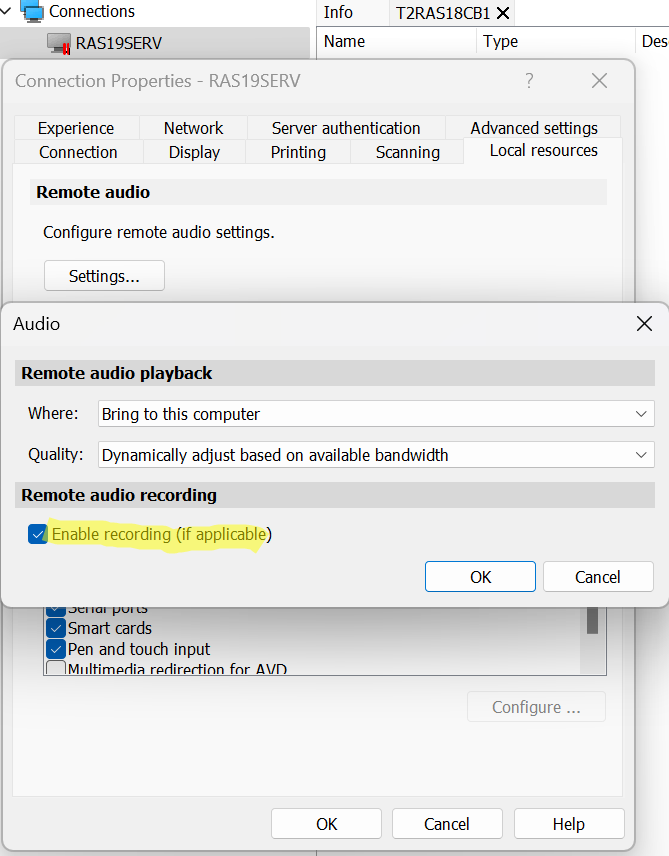Enable Multimedia redirection for AVD
Viewport: 669px width, 856px height.
click(55, 669)
